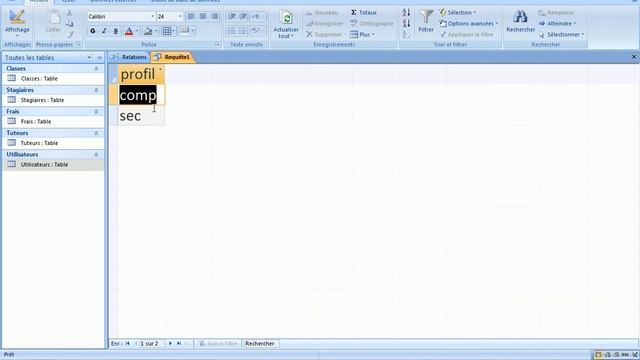Select Classes : Table in navigation
The image size is (640, 360).
[x=53, y=78]
